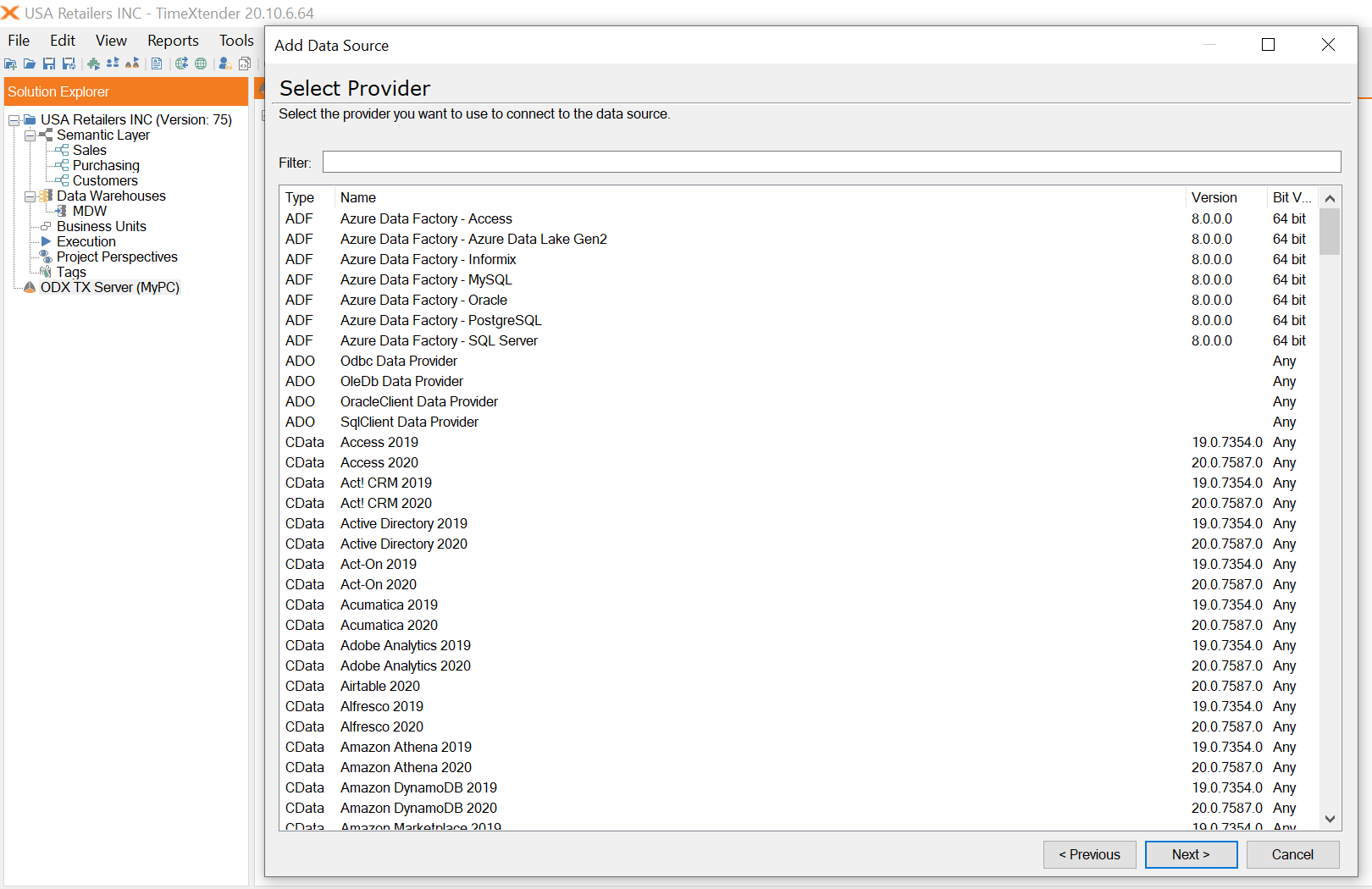Image resolution: width=1372 pixels, height=889 pixels.
Task: Sort providers by the Name column header
Action: coord(760,197)
